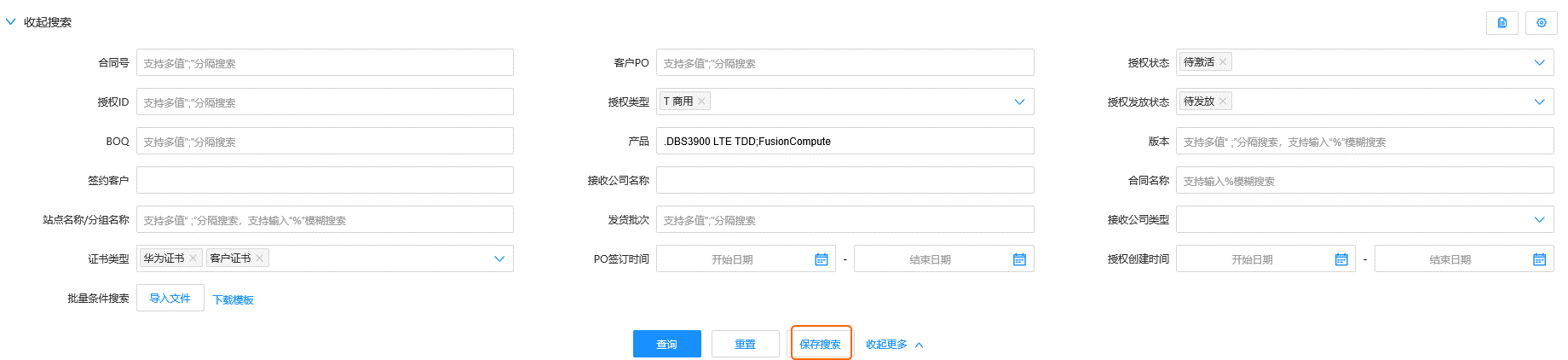Open calendar for PO签订时间 start date
1568x360 pixels.
[x=821, y=259]
